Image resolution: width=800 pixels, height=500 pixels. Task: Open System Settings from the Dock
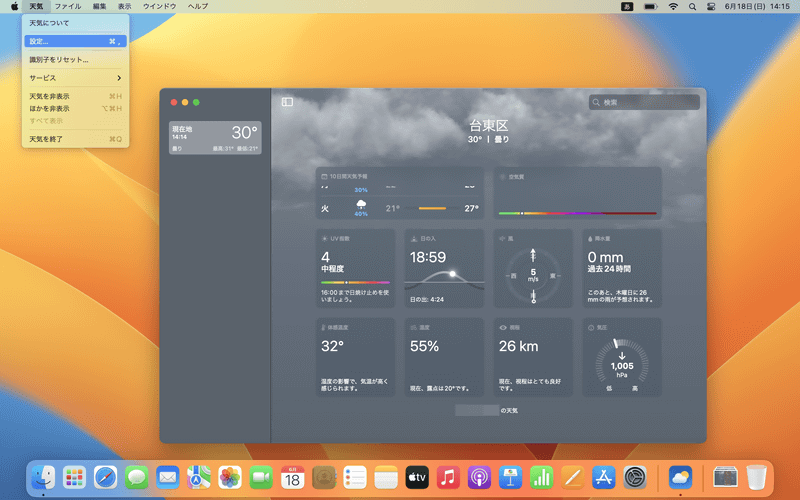(x=635, y=478)
